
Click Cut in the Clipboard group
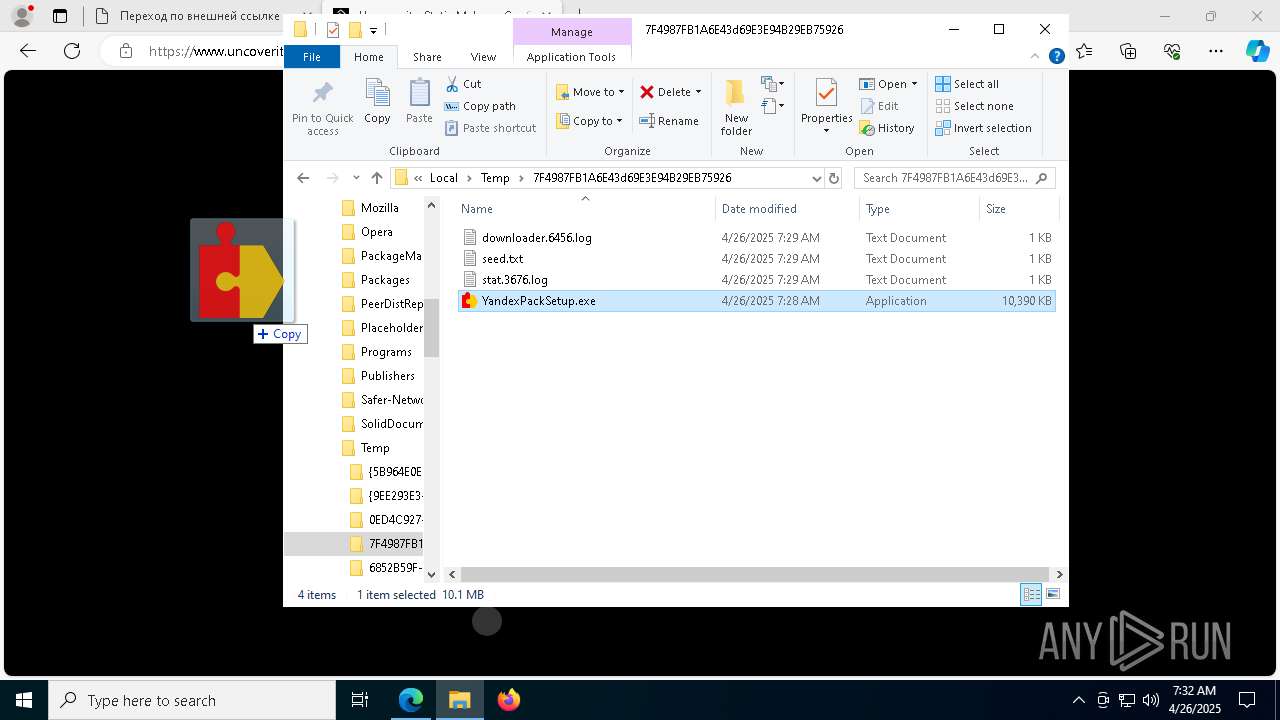pyautogui.click(x=463, y=84)
